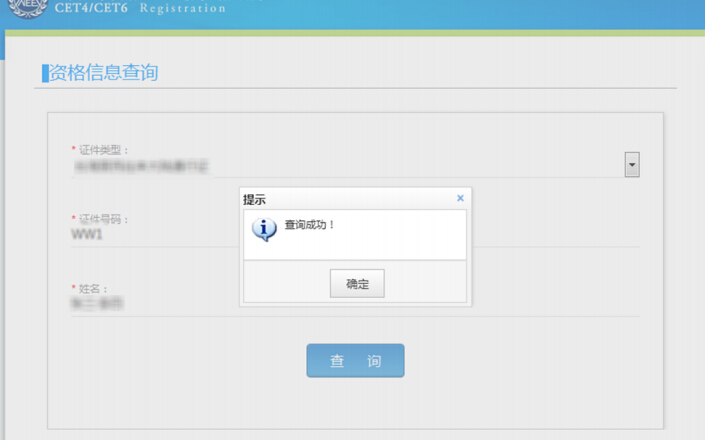Click the red asterisk before 证件类型
This screenshot has height=442, width=705.
73,150
